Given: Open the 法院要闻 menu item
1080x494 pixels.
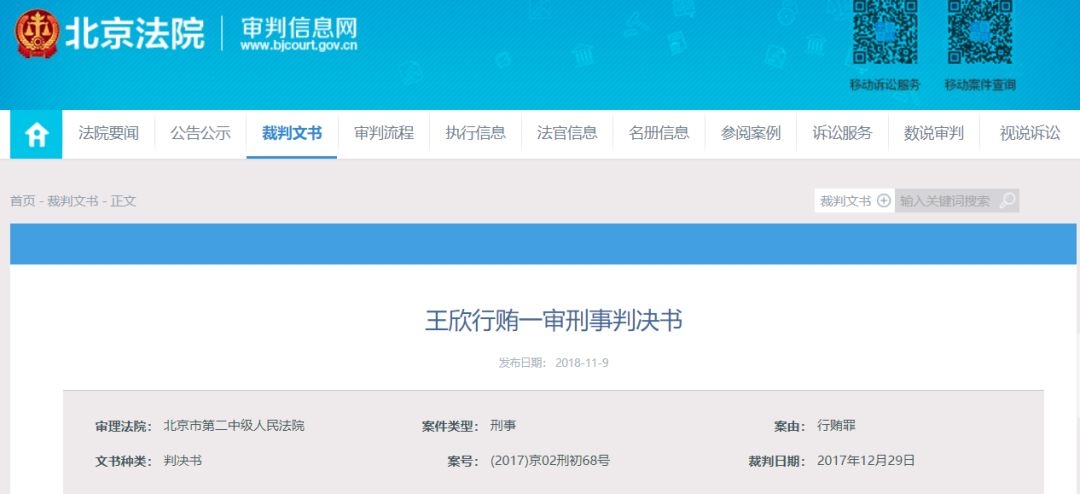Looking at the screenshot, I should (109, 133).
